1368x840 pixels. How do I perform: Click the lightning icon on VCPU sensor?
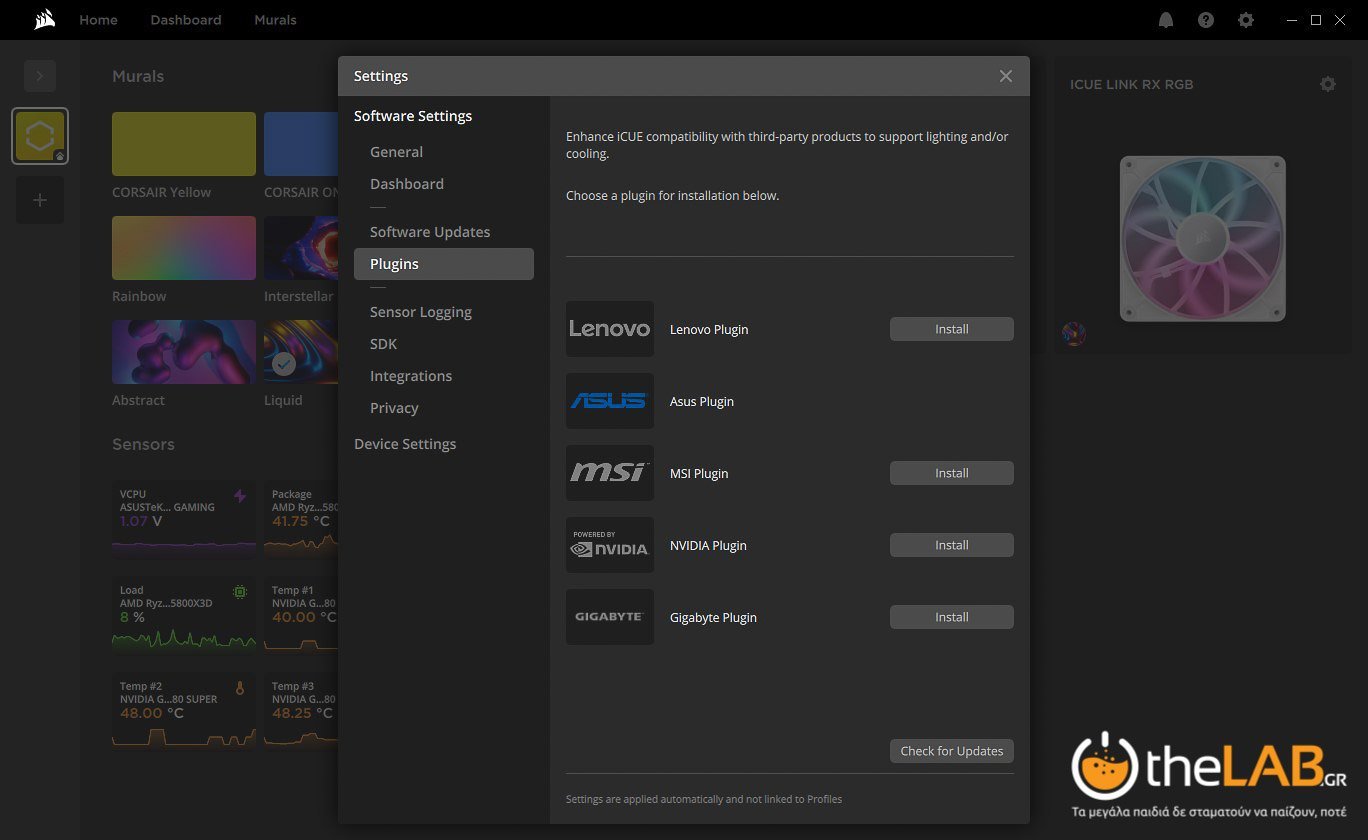point(240,496)
